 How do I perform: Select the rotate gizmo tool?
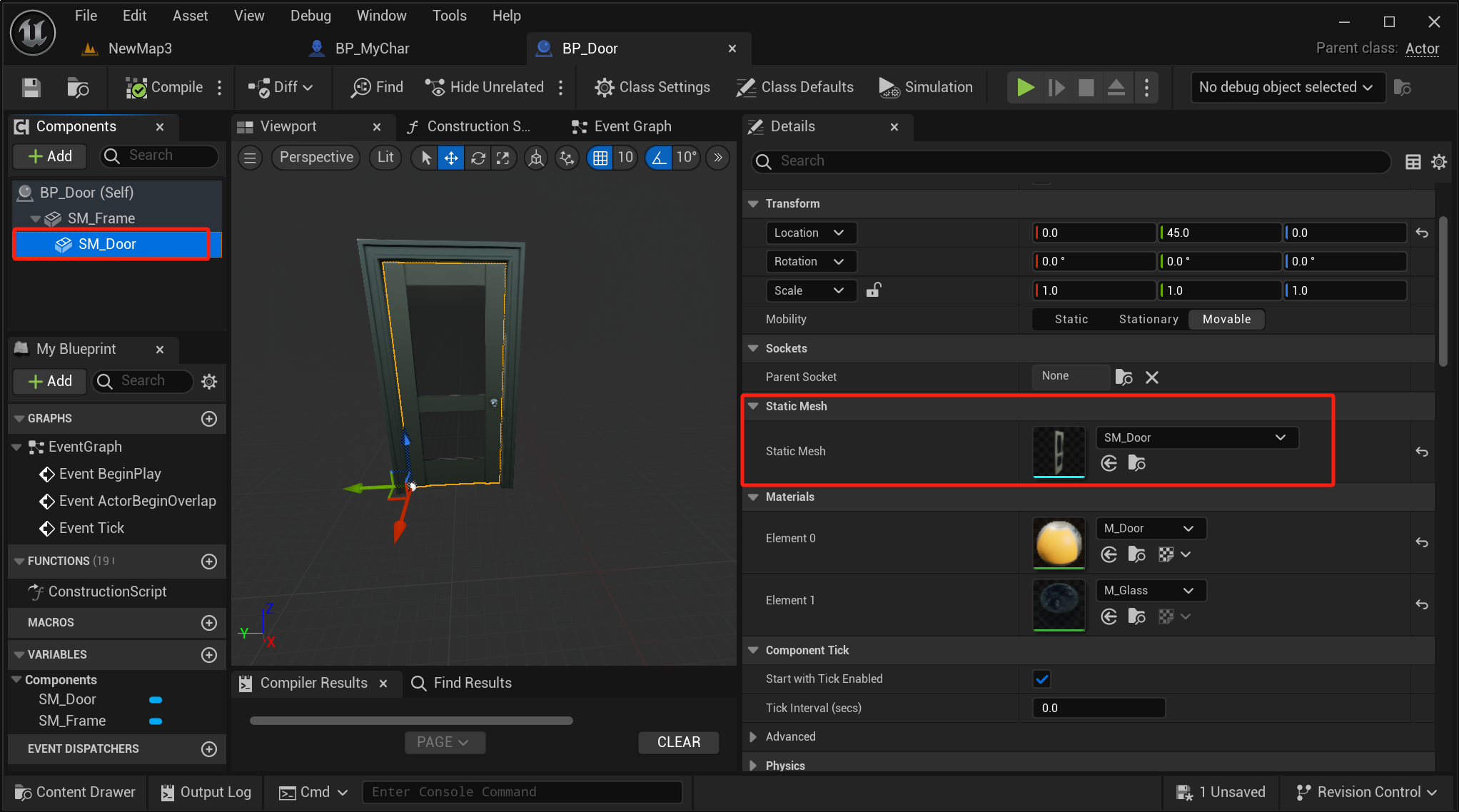(478, 158)
